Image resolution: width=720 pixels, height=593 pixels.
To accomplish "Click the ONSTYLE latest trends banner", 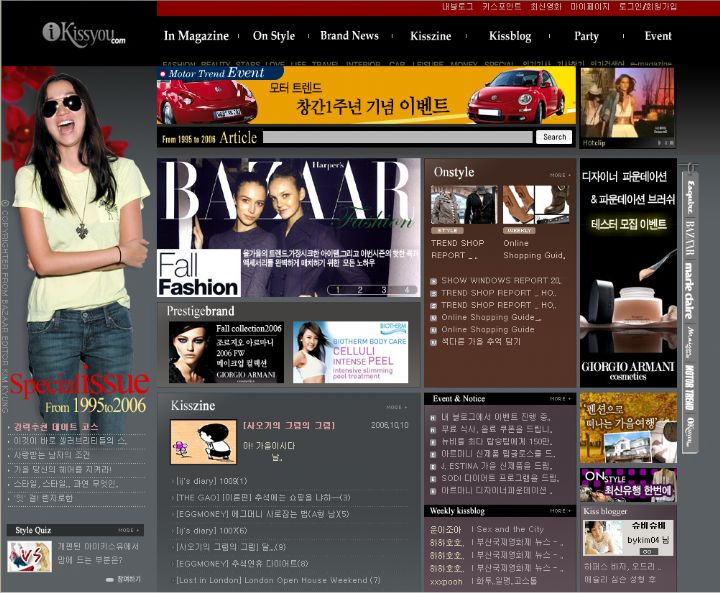I will click(x=628, y=485).
